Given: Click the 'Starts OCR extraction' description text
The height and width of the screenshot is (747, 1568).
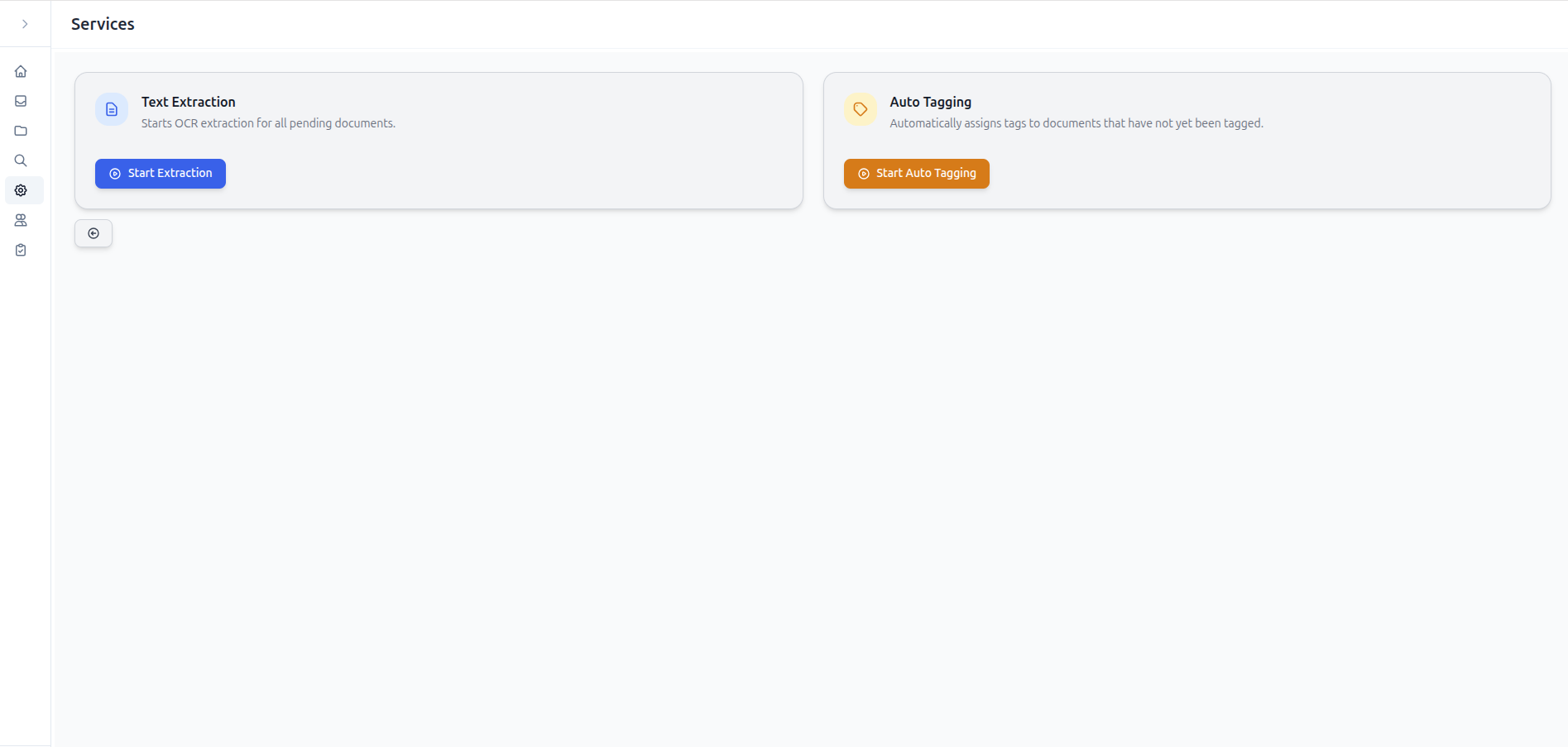Looking at the screenshot, I should (268, 123).
